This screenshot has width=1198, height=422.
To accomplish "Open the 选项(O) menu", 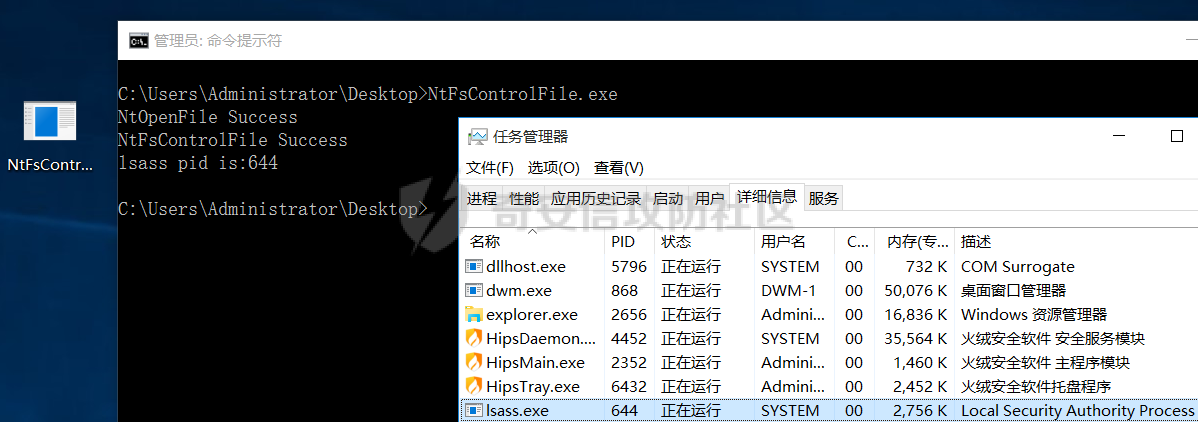I will pyautogui.click(x=553, y=168).
